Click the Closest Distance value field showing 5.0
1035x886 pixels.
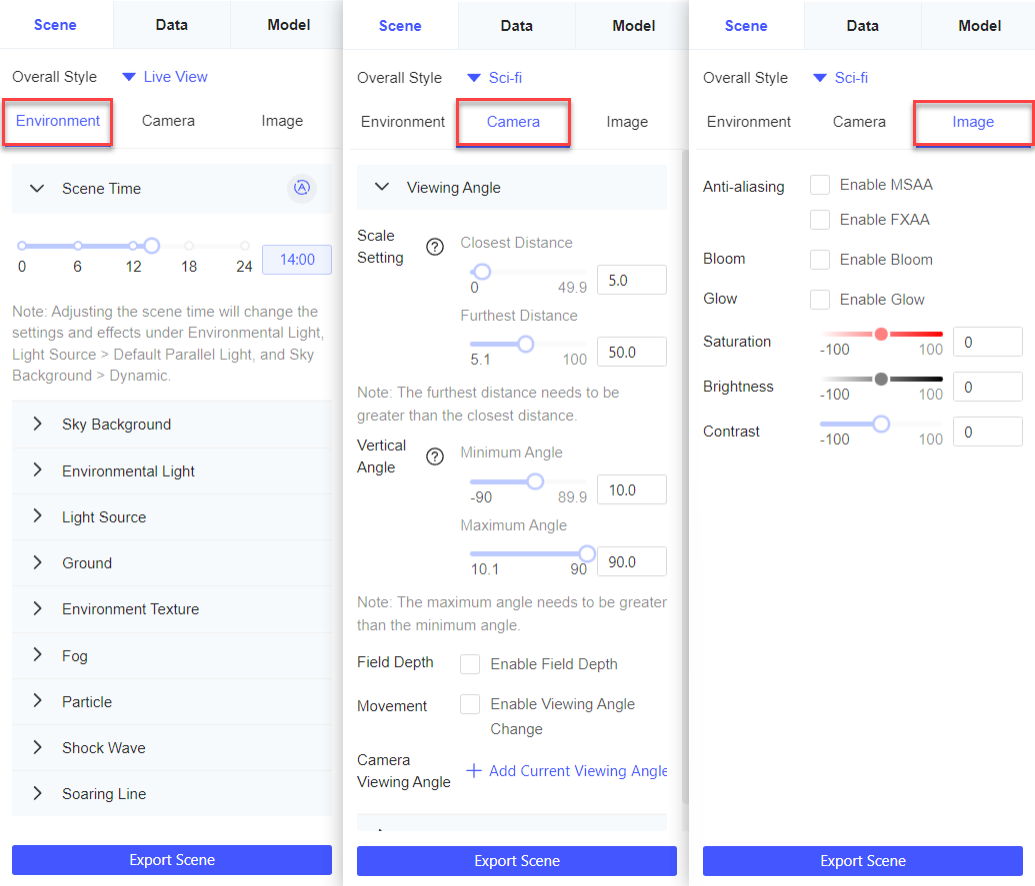tap(632, 280)
